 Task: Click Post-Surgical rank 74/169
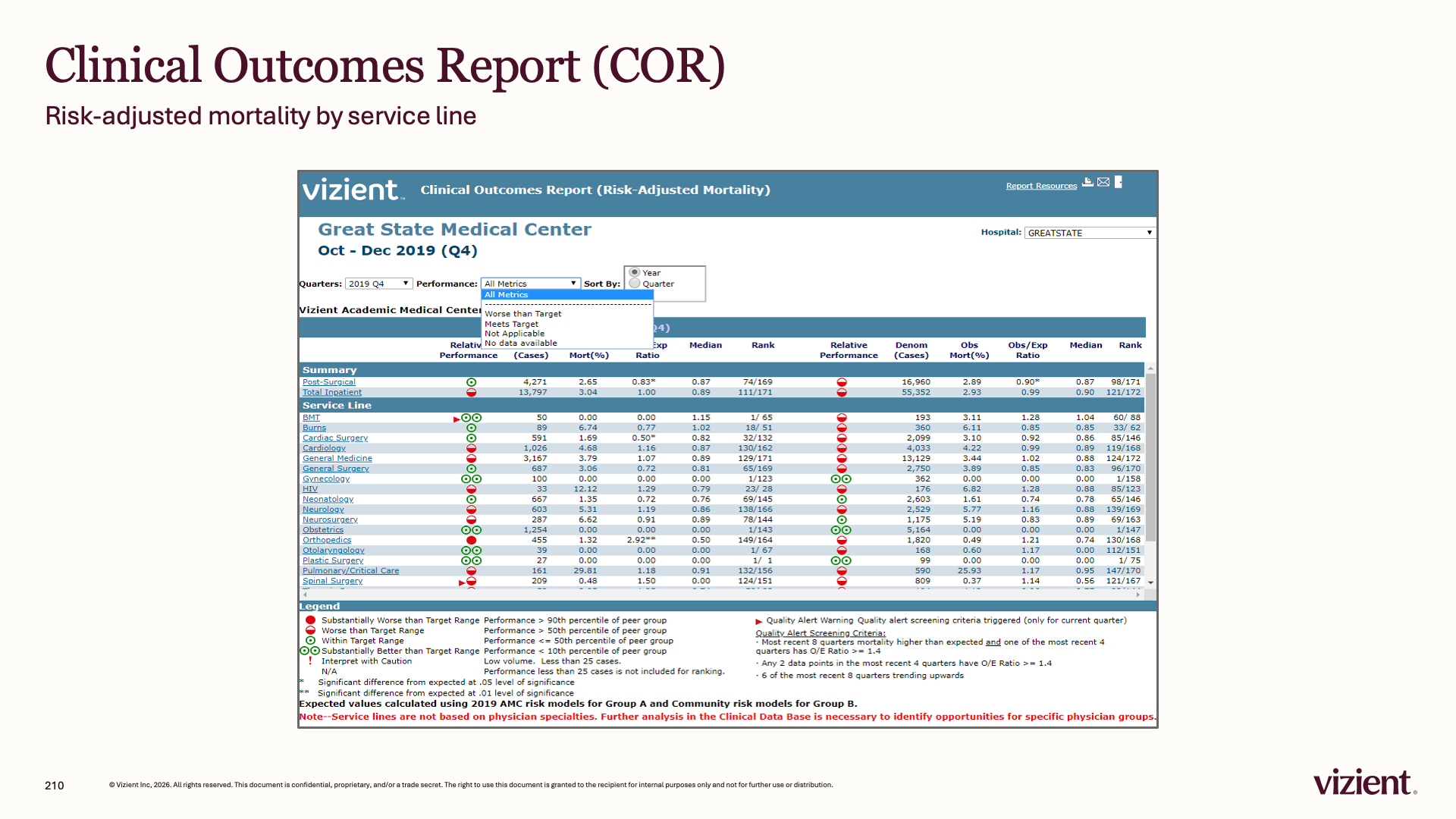[x=758, y=382]
